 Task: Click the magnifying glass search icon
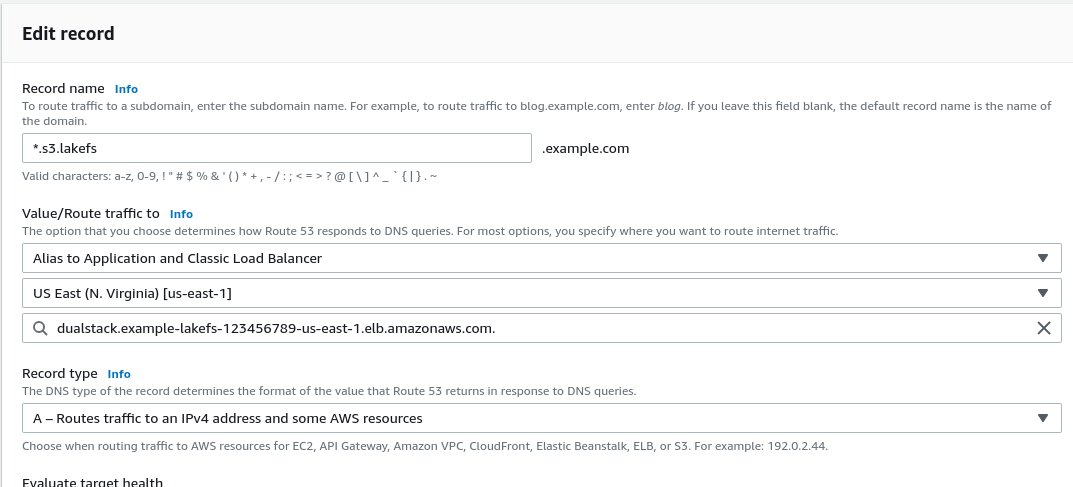click(40, 328)
